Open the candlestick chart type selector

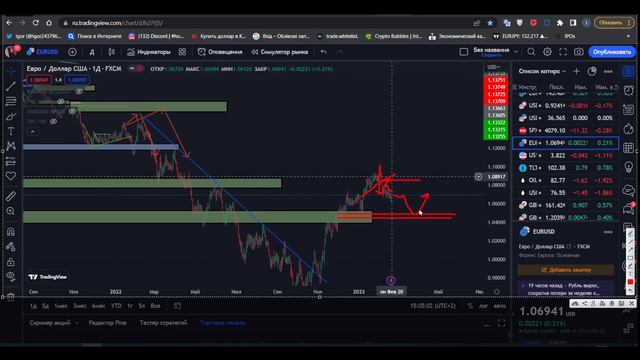tap(111, 52)
